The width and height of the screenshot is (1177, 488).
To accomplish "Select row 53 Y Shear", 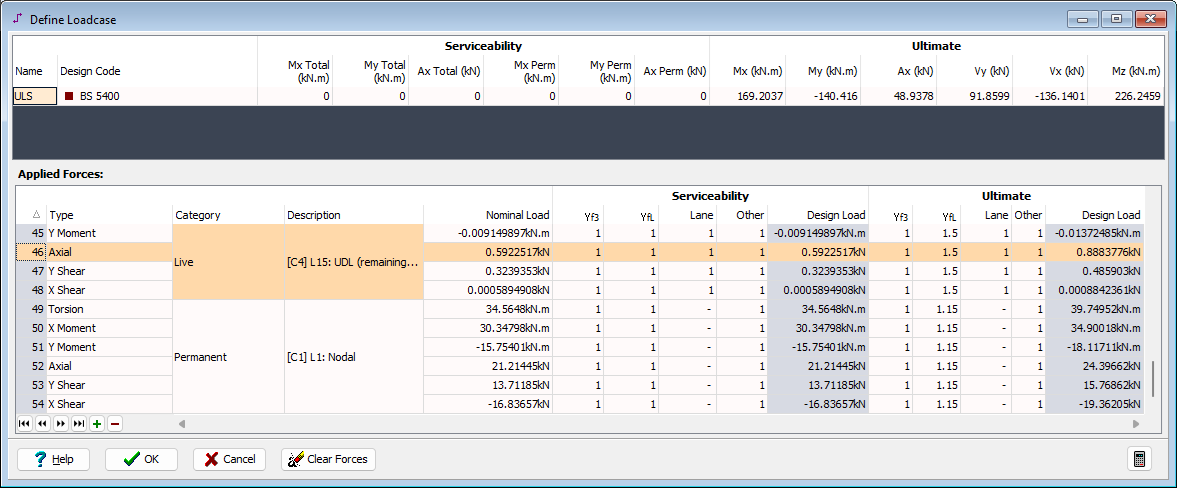I will pyautogui.click(x=110, y=385).
